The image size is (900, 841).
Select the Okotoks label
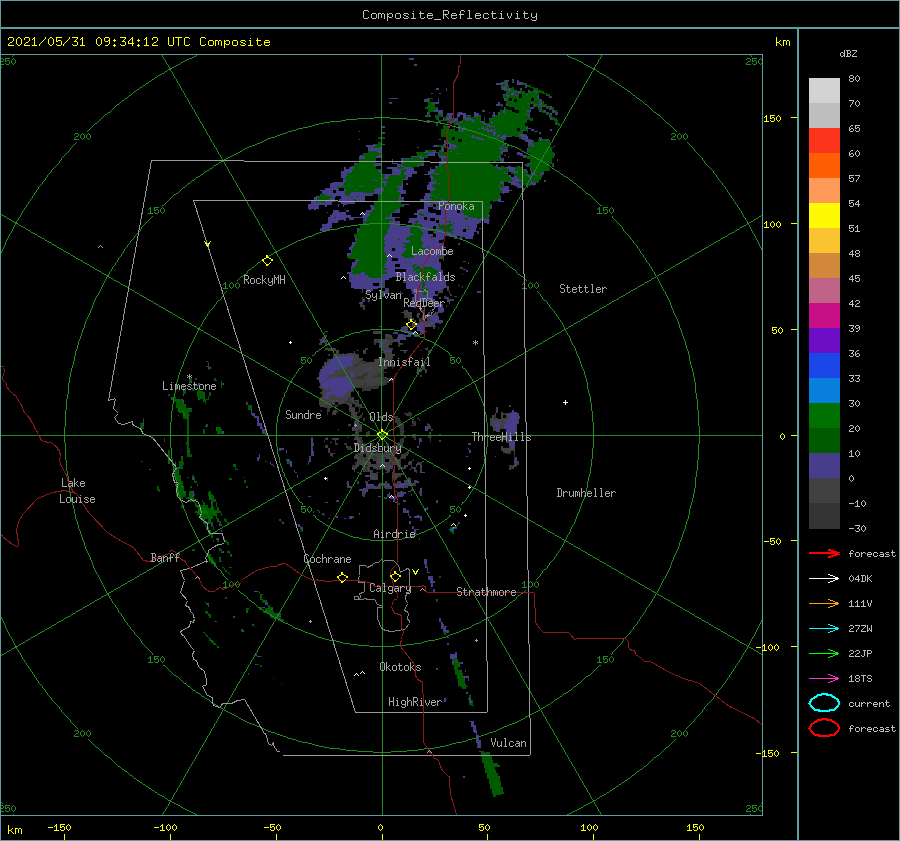tap(400, 667)
